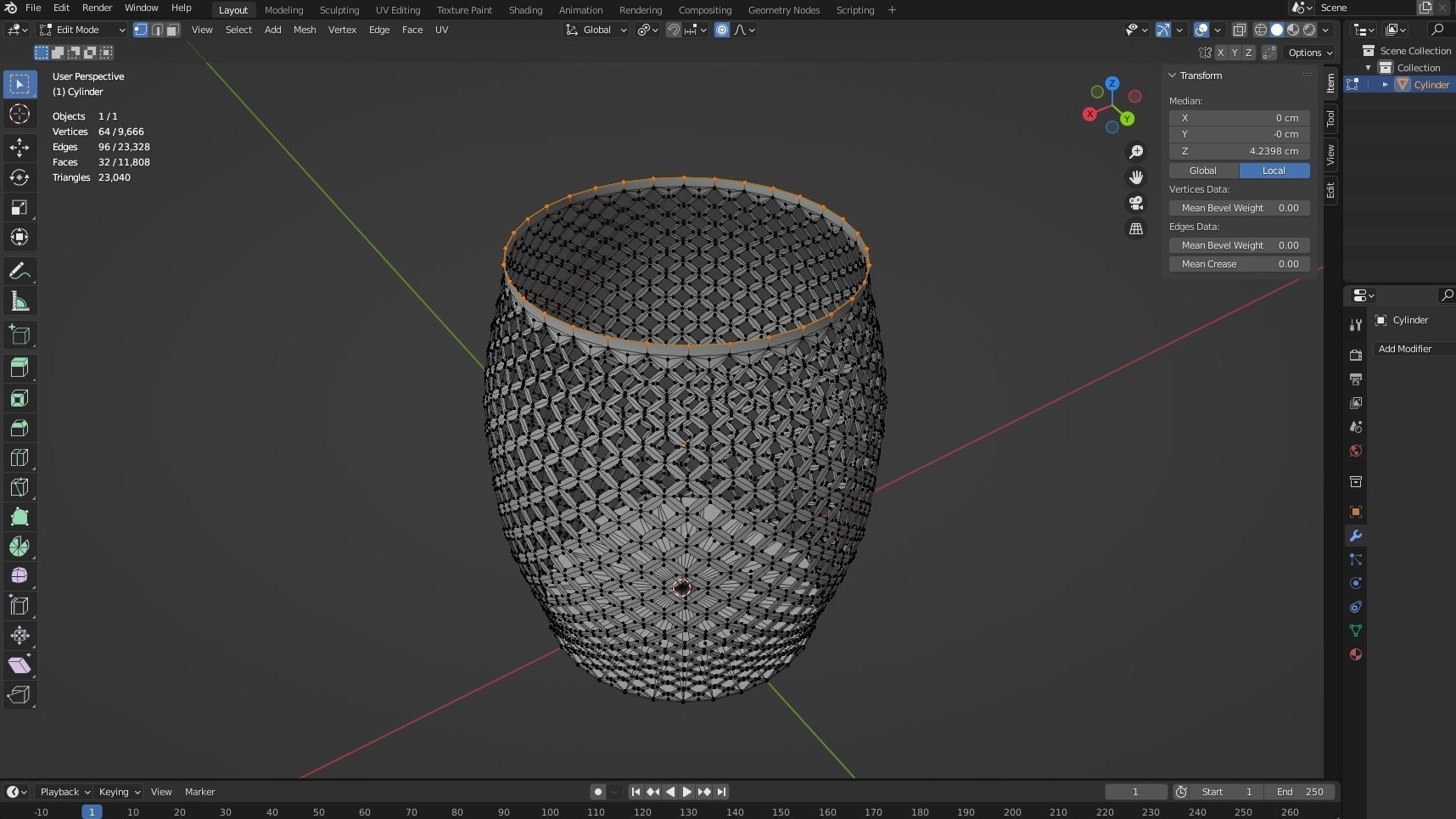Select the Measure tool
The width and height of the screenshot is (1456, 819).
coord(20,301)
